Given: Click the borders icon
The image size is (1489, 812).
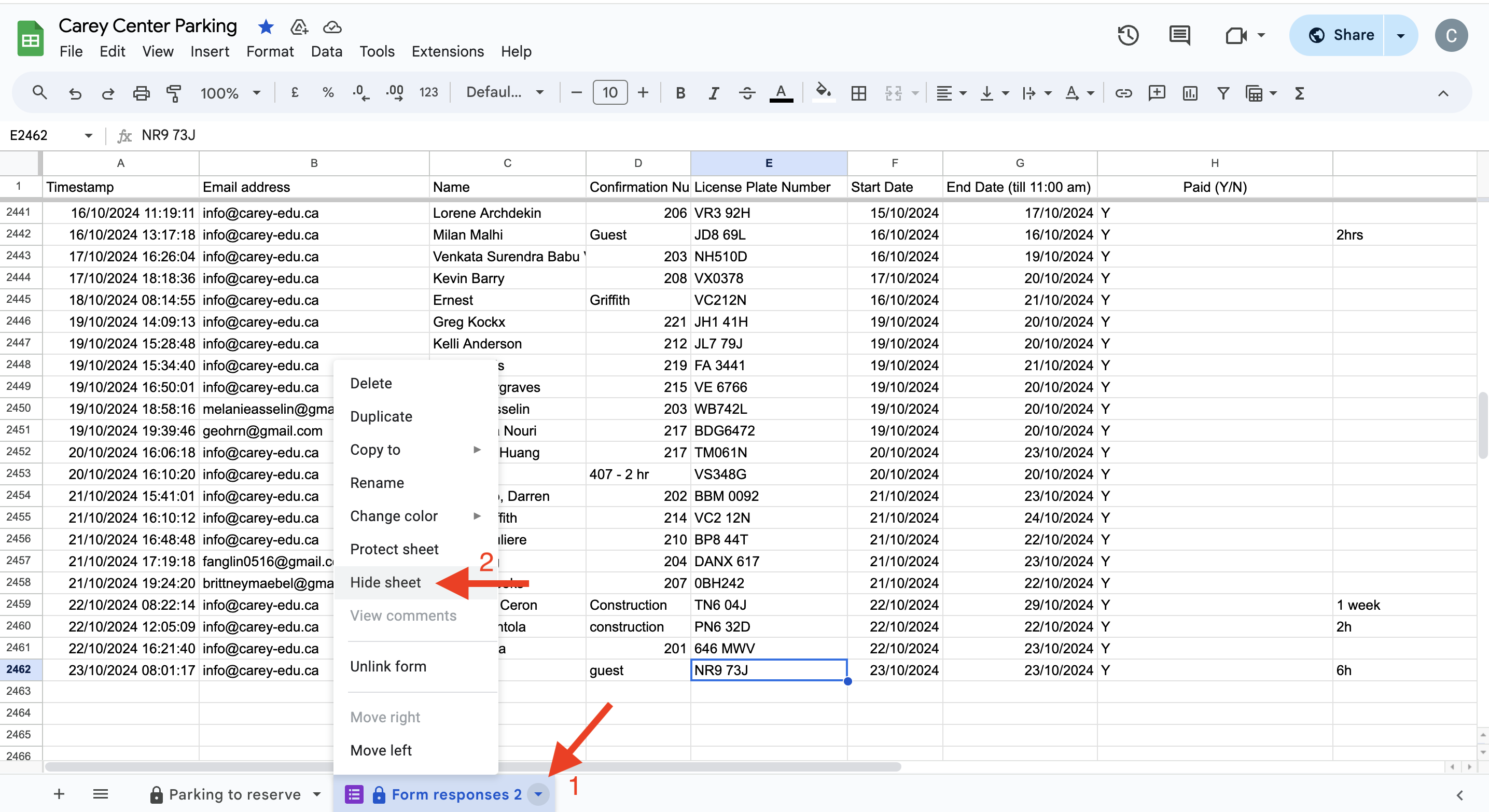Looking at the screenshot, I should [x=858, y=92].
